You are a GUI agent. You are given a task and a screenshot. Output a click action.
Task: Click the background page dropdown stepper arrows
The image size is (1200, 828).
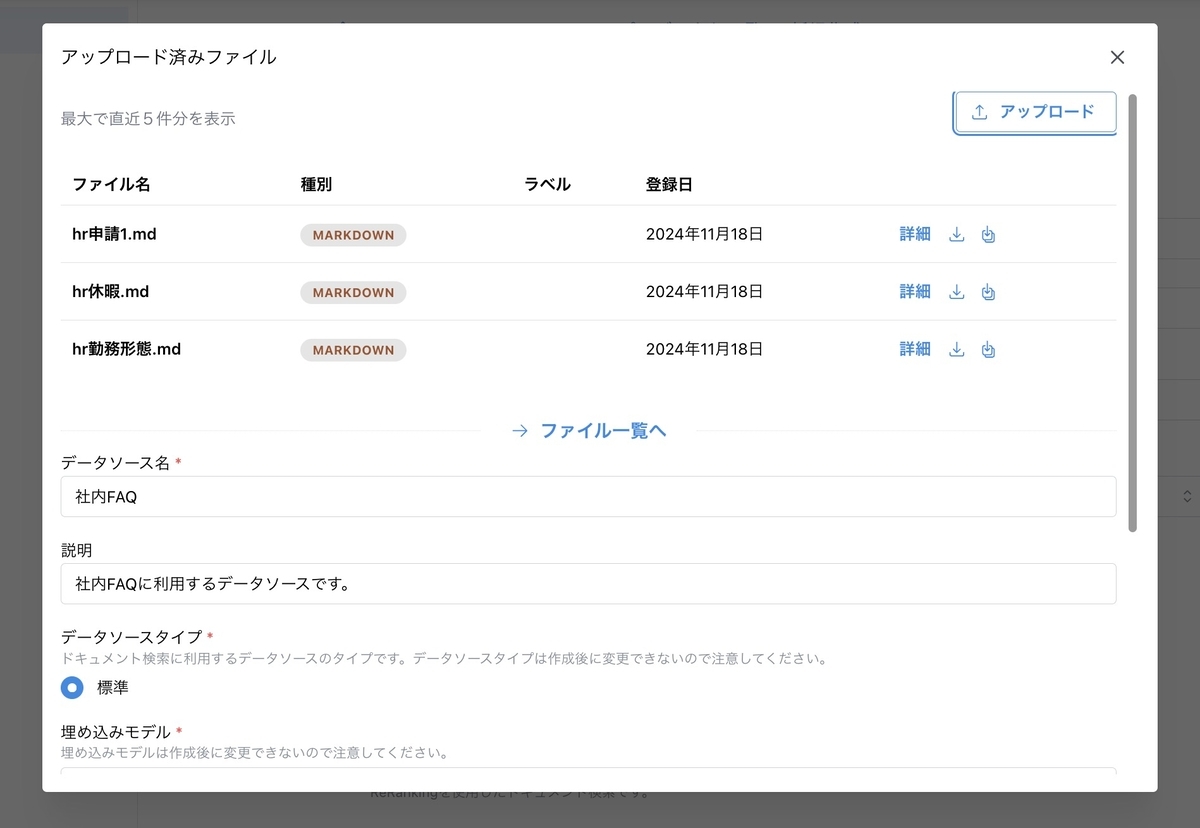[x=1187, y=496]
